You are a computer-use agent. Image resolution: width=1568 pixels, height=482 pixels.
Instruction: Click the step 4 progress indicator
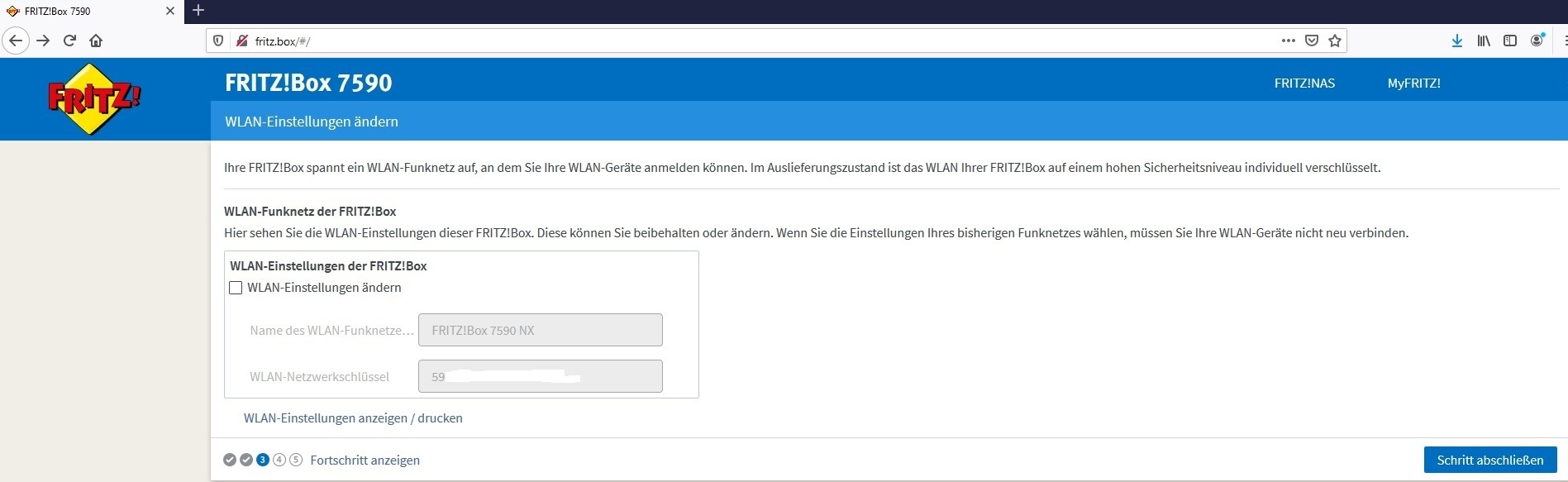click(279, 460)
